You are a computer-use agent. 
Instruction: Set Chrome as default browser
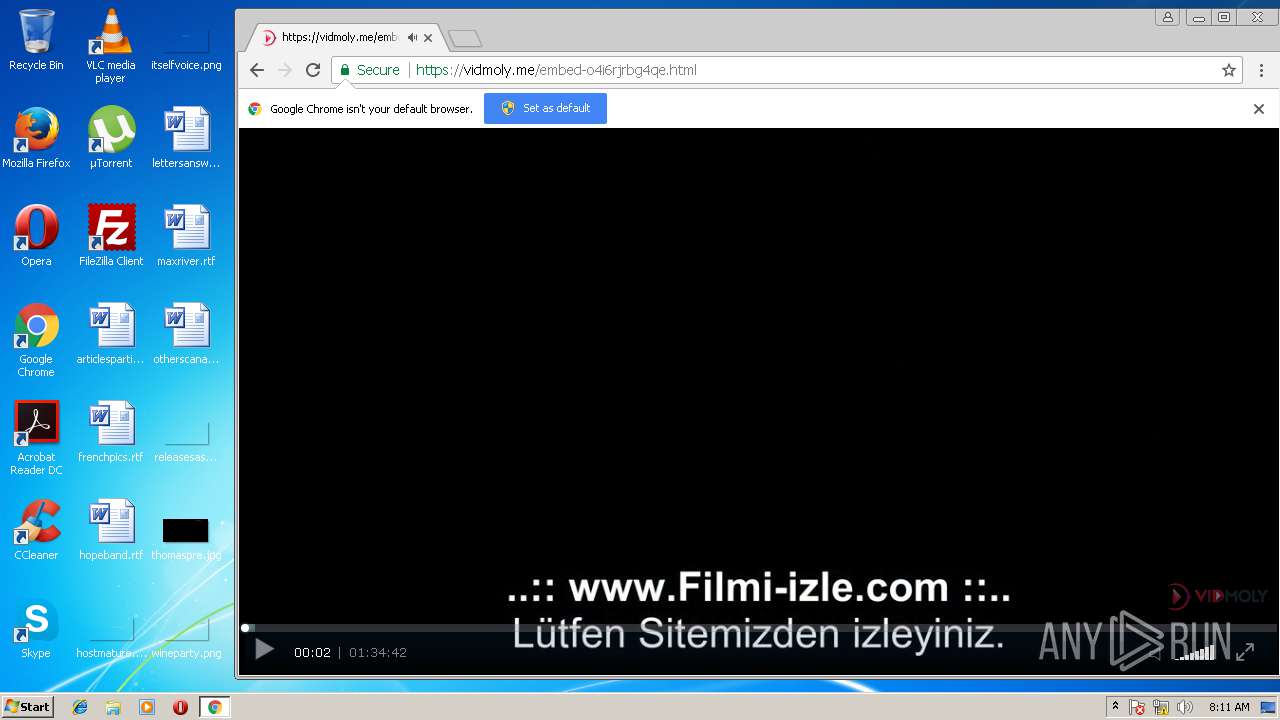point(545,108)
